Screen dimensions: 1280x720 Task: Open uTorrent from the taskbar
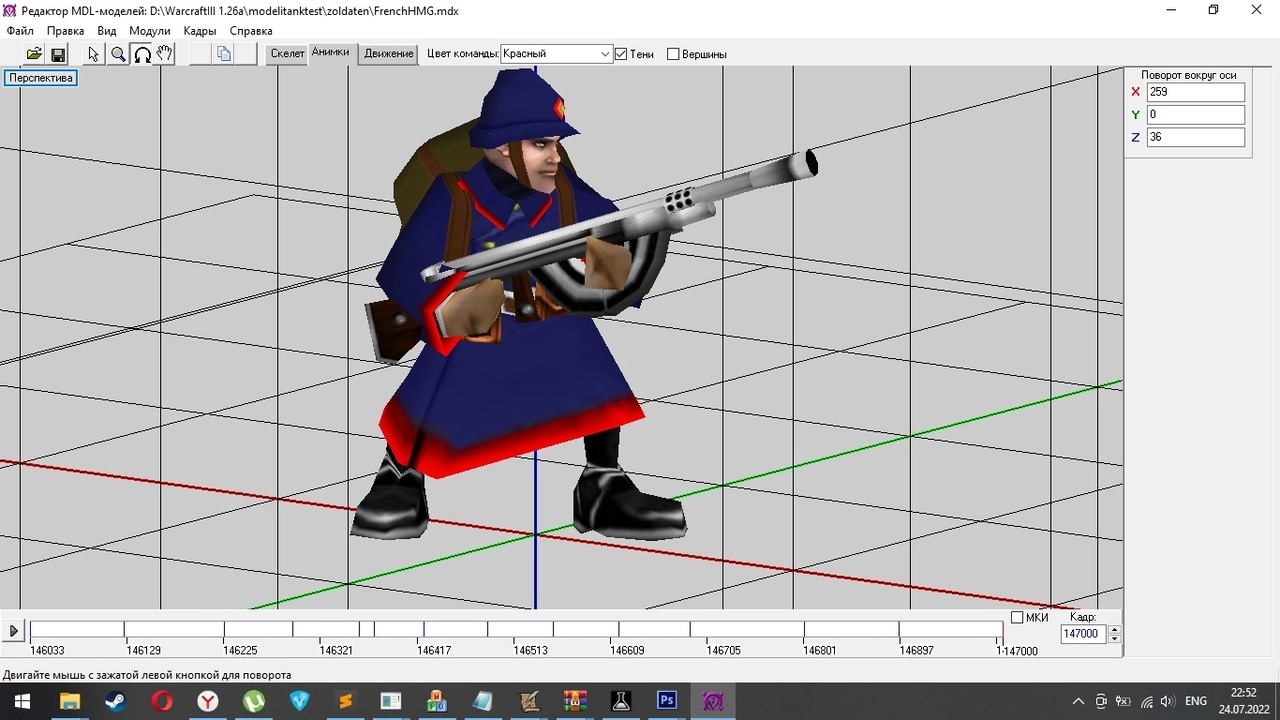[254, 701]
